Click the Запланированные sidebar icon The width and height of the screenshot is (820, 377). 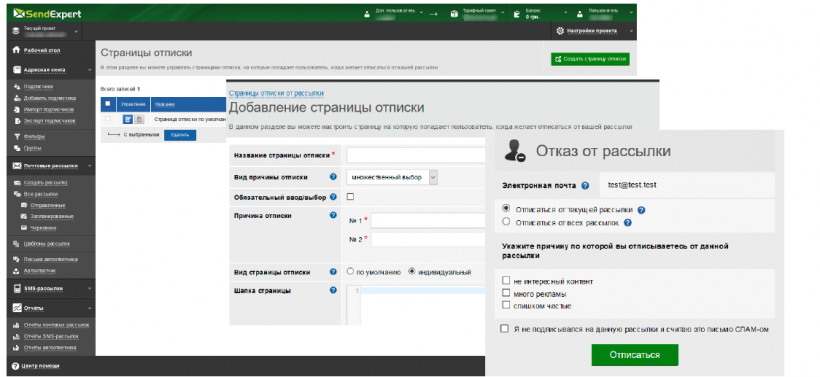click(24, 216)
